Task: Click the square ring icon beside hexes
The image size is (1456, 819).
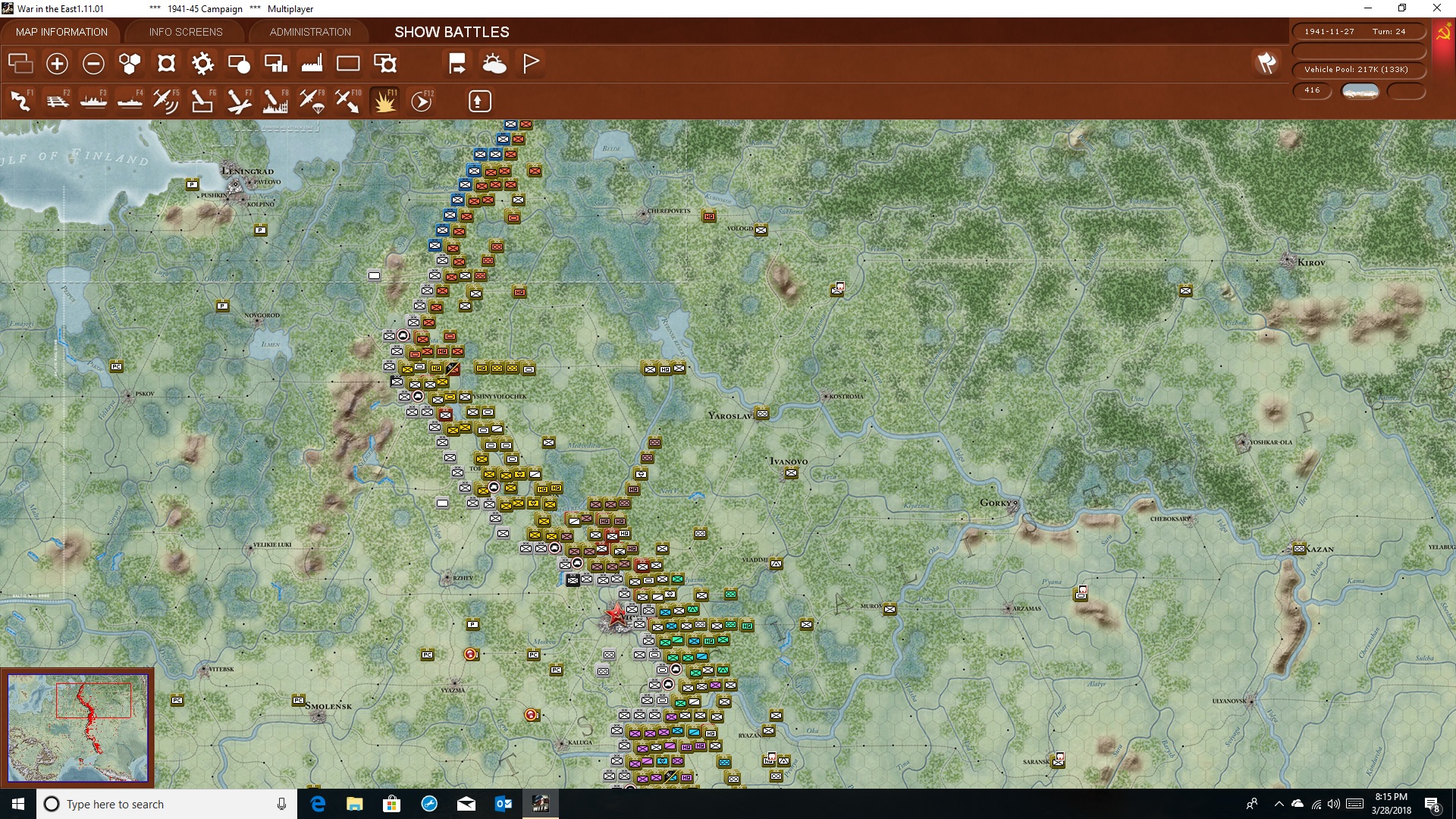Action: [166, 64]
